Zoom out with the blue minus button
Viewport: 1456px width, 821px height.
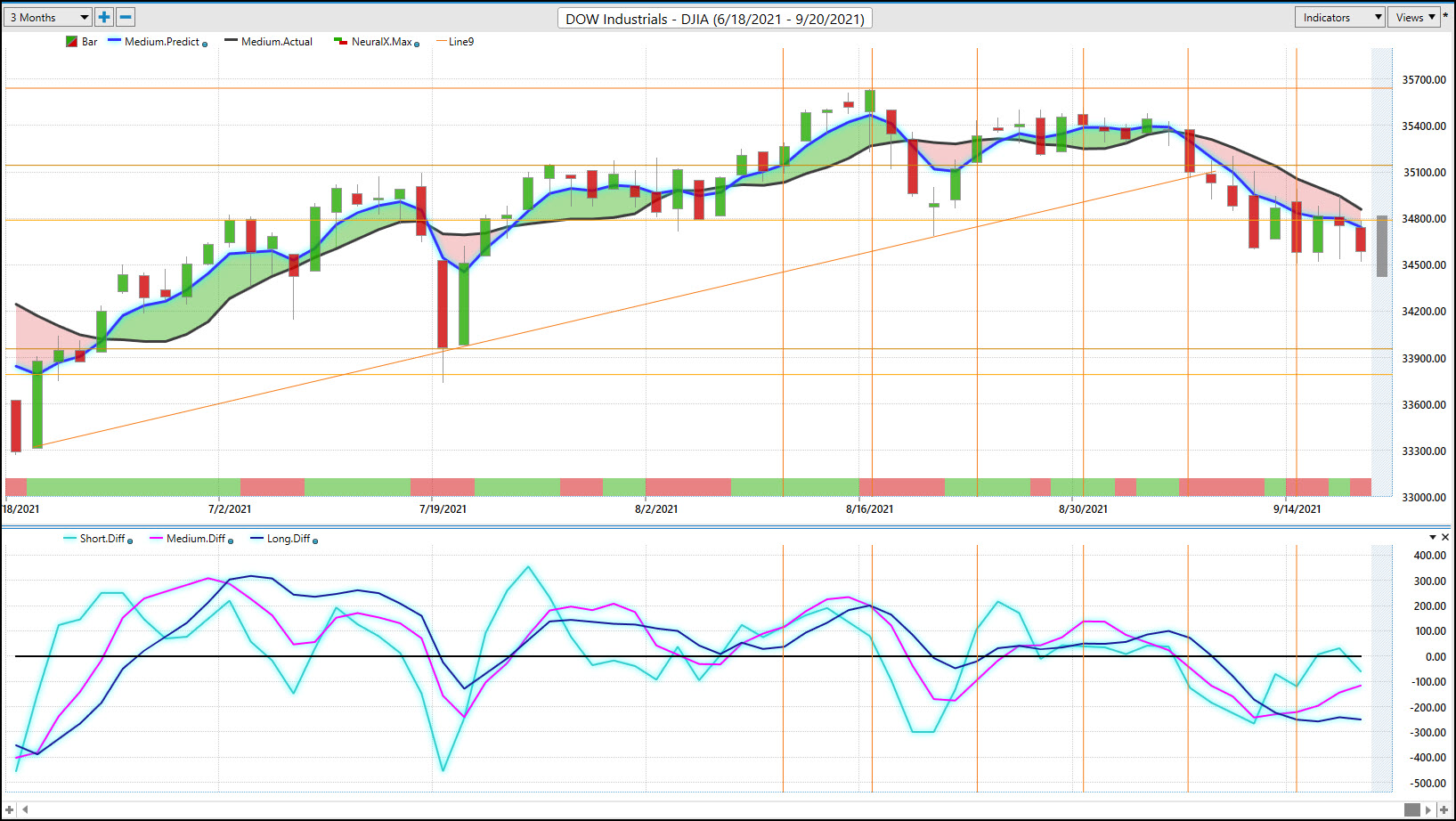(x=126, y=17)
